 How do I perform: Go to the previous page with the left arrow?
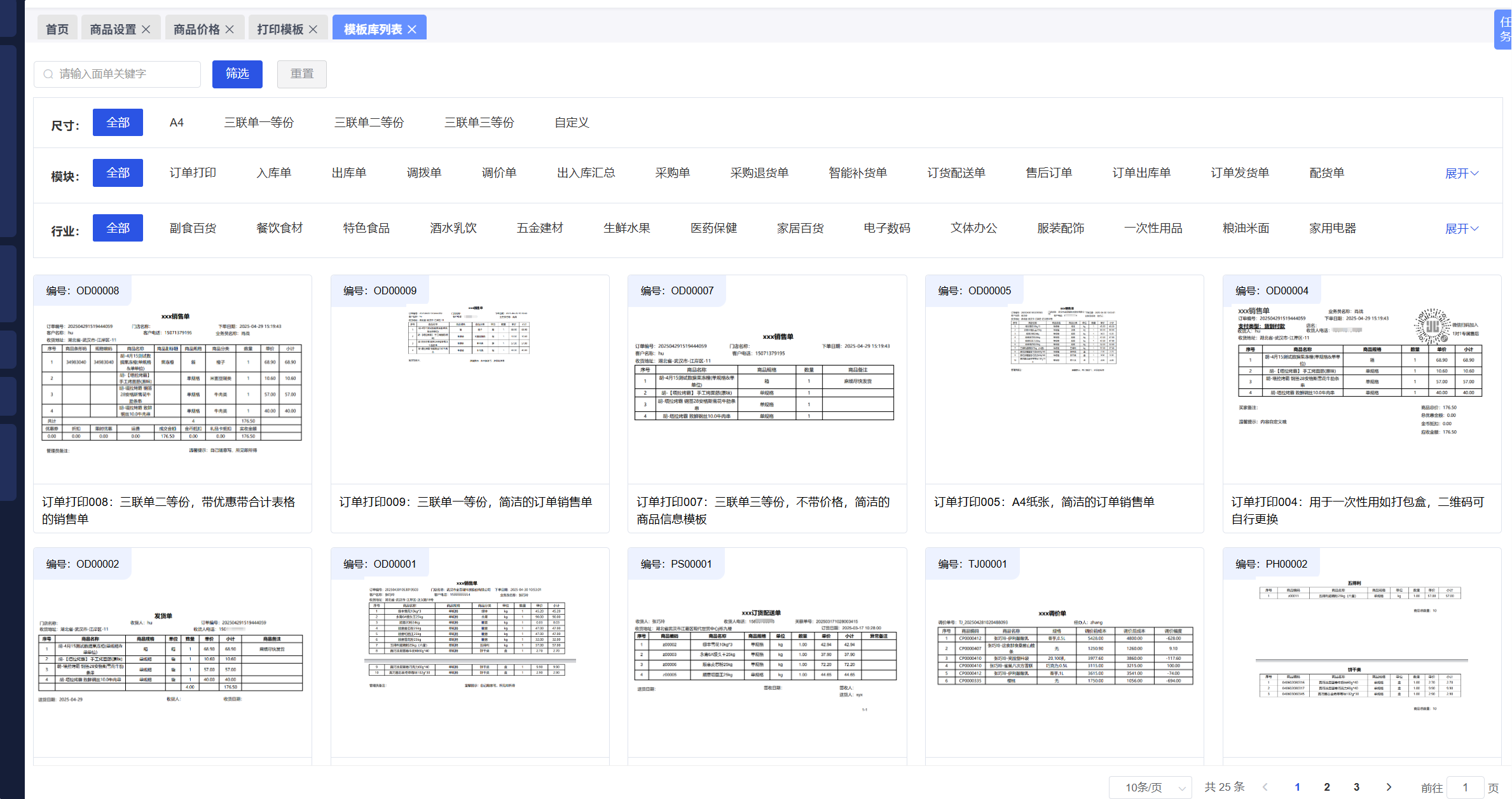click(x=1265, y=787)
